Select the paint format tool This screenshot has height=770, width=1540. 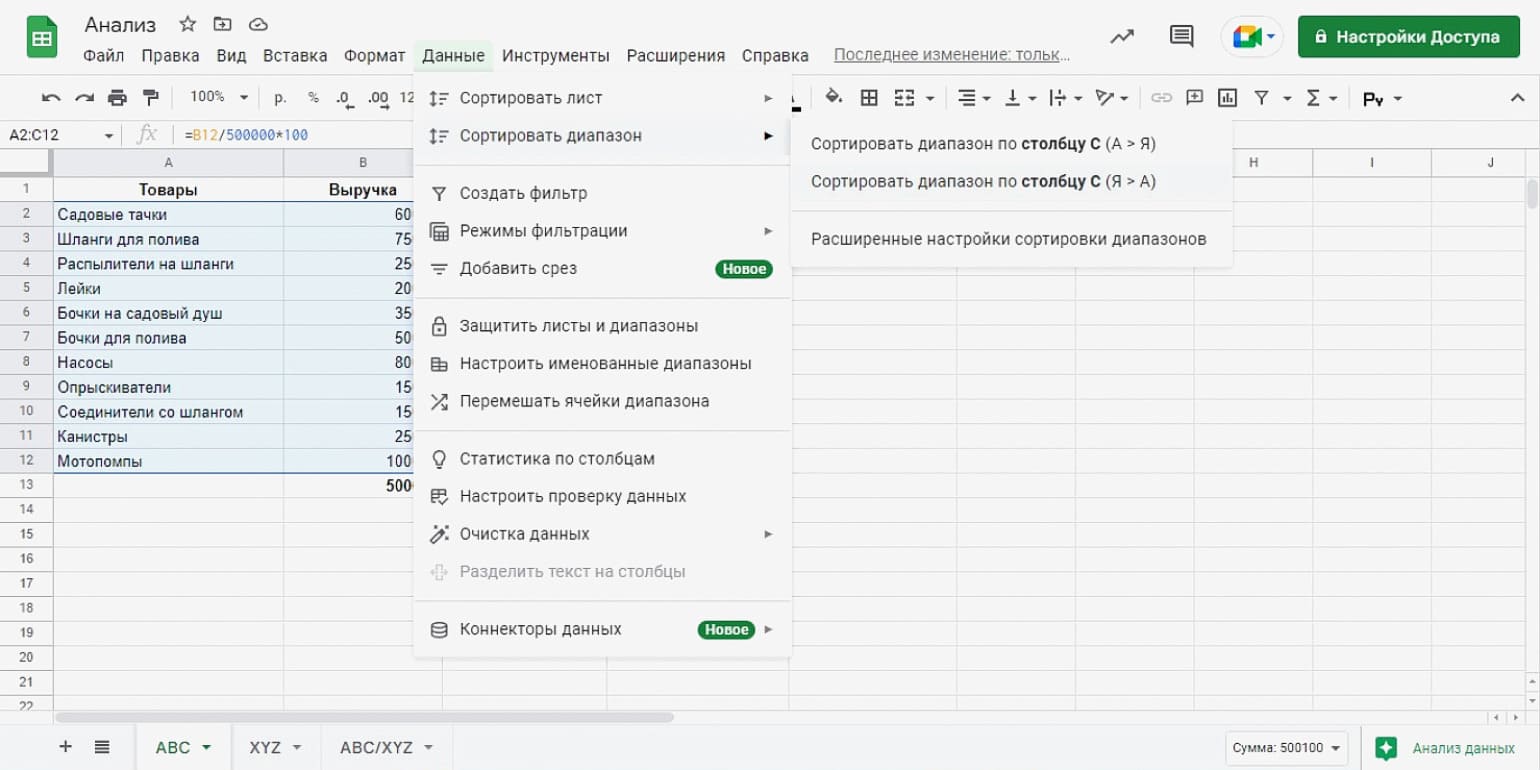click(151, 98)
